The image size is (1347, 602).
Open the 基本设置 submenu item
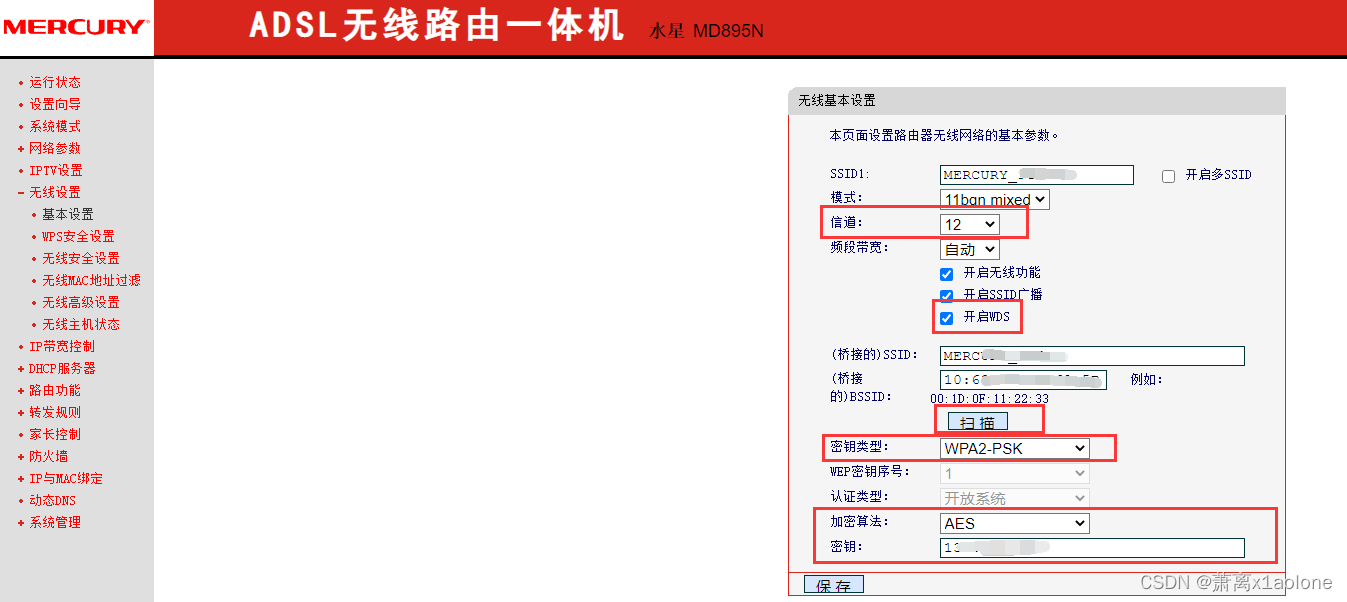click(68, 214)
